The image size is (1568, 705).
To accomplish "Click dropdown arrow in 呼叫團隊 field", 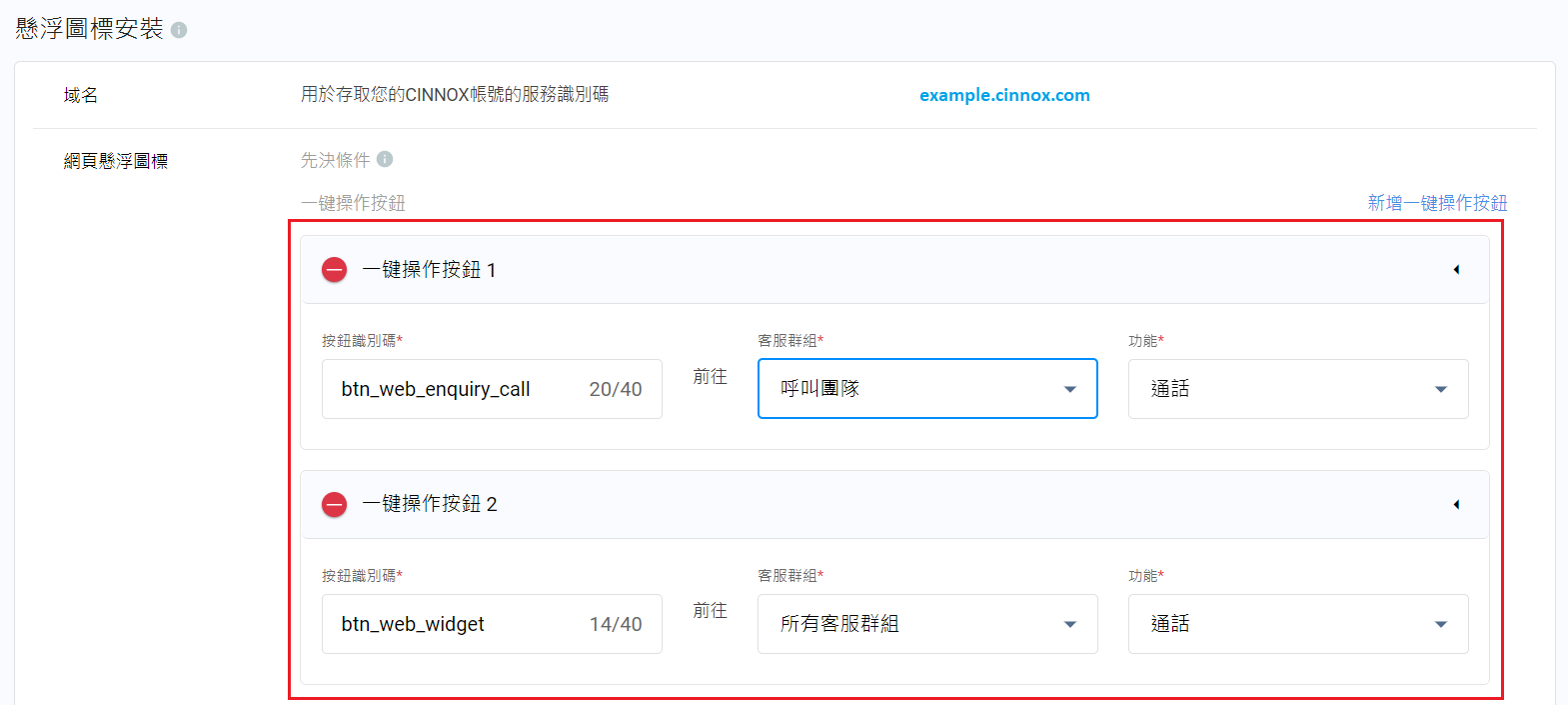I will point(1070,389).
